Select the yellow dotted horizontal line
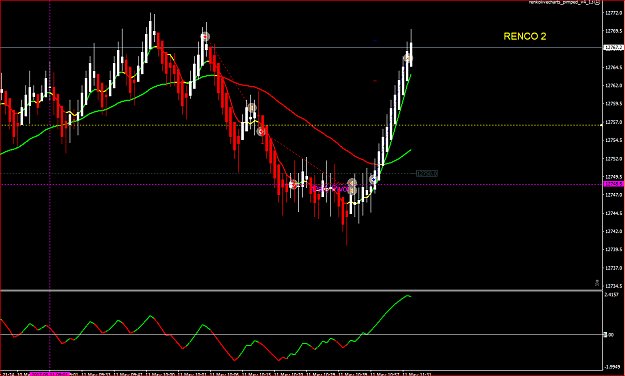Image resolution: width=625 pixels, height=376 pixels. point(301,125)
